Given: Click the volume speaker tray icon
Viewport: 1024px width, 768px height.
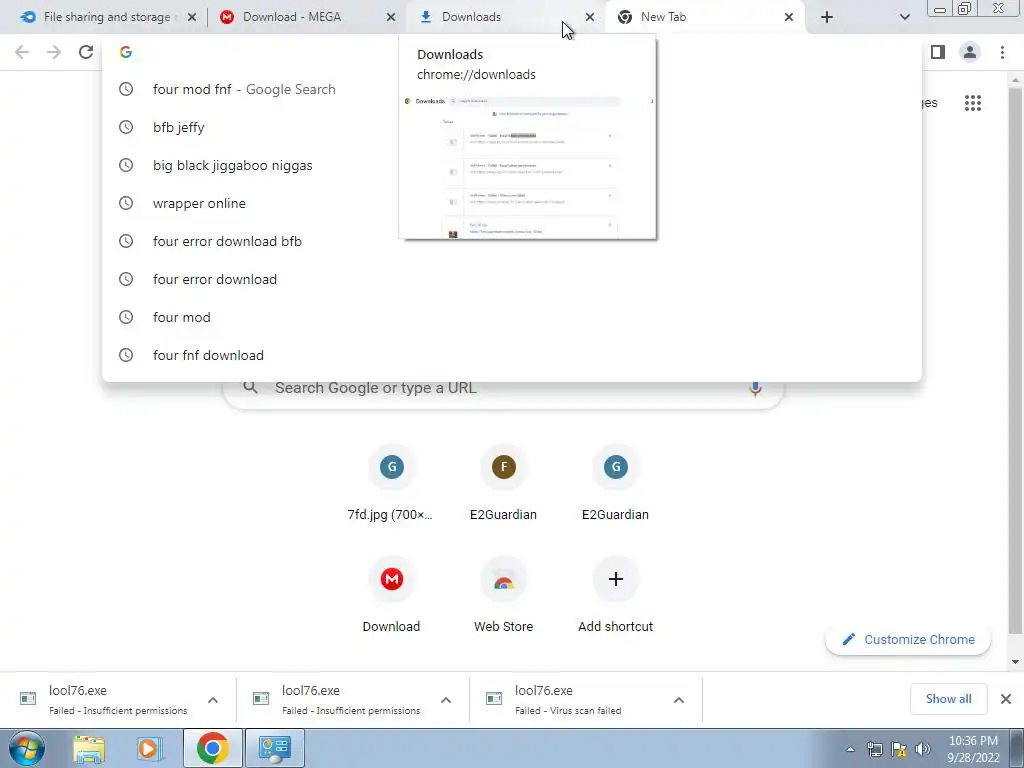Looking at the screenshot, I should (923, 749).
